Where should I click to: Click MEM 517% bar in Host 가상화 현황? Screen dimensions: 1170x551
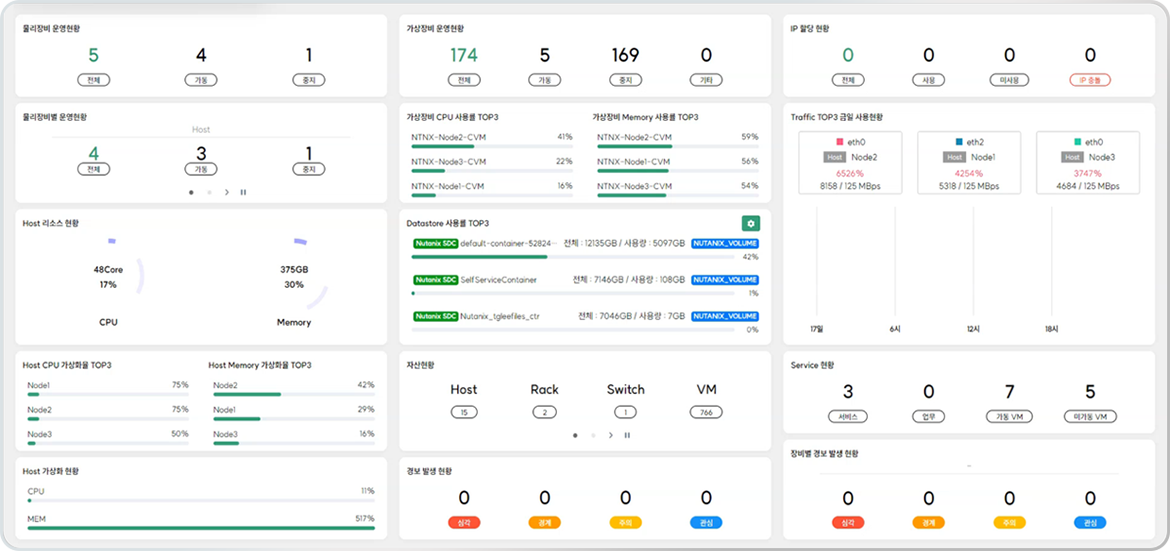[201, 528]
